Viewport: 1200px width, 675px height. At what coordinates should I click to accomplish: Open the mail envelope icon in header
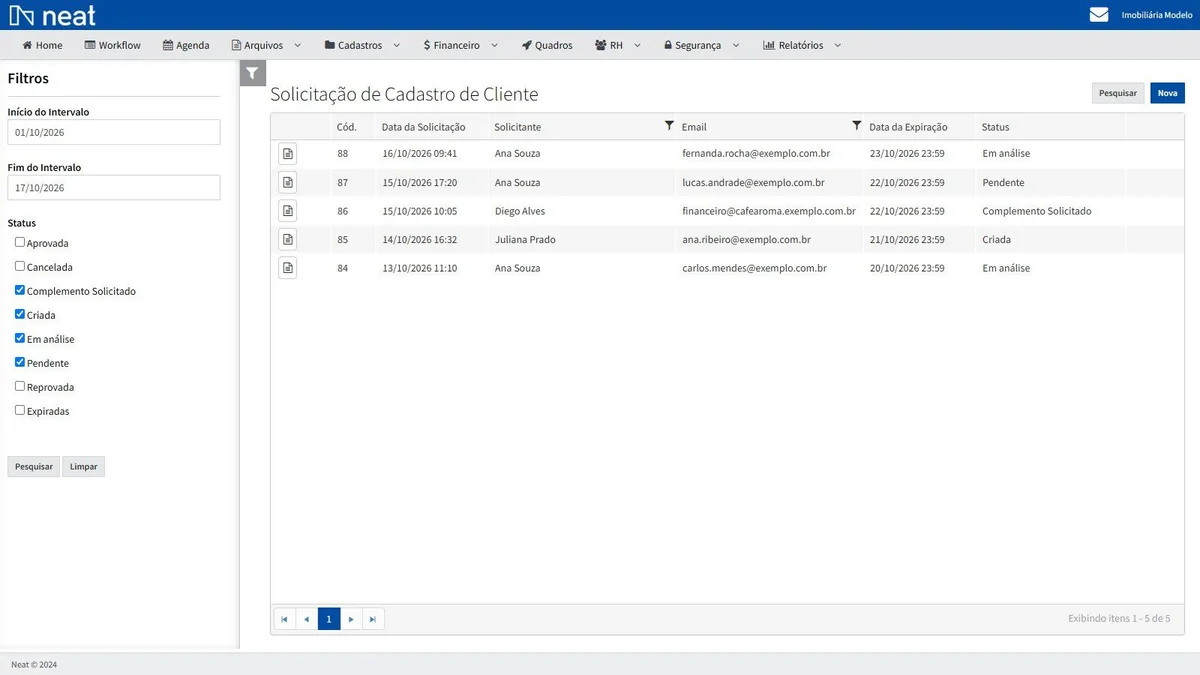click(x=1099, y=15)
